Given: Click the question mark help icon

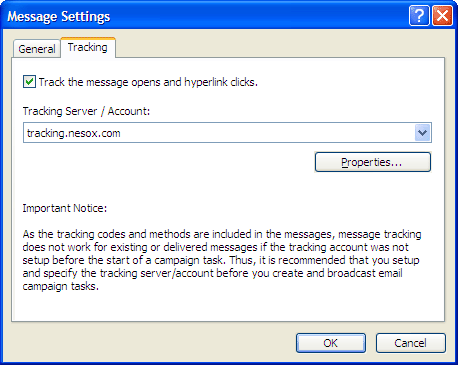Looking at the screenshot, I should (419, 15).
